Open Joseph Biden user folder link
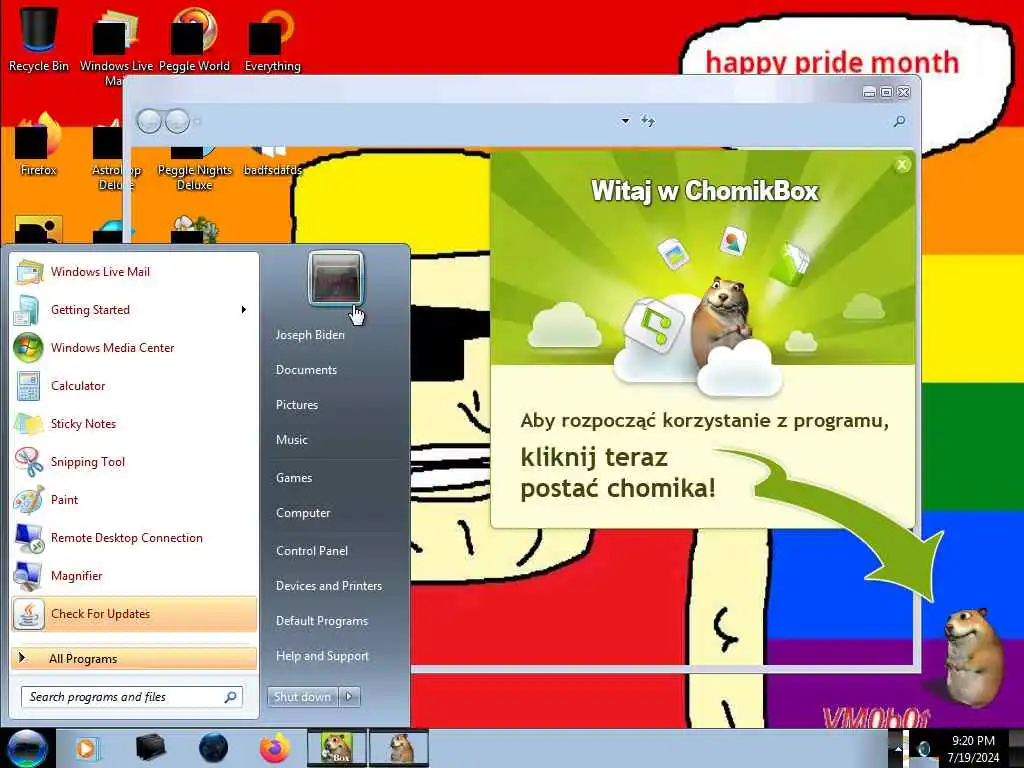This screenshot has width=1024, height=768. pos(310,334)
